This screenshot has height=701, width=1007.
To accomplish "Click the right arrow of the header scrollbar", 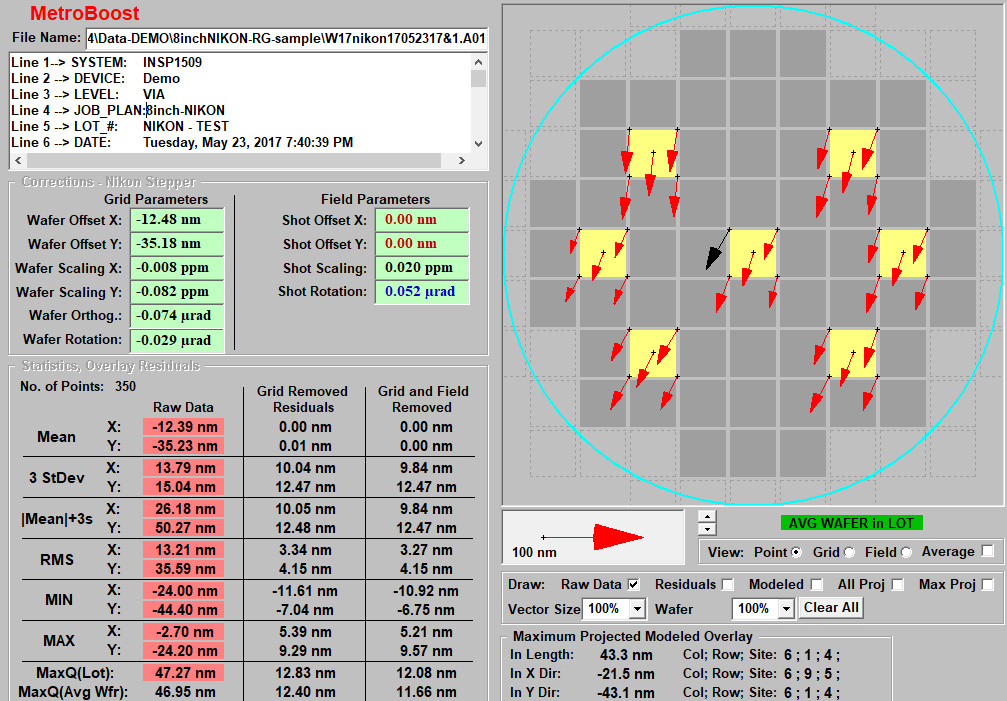I will 461,160.
